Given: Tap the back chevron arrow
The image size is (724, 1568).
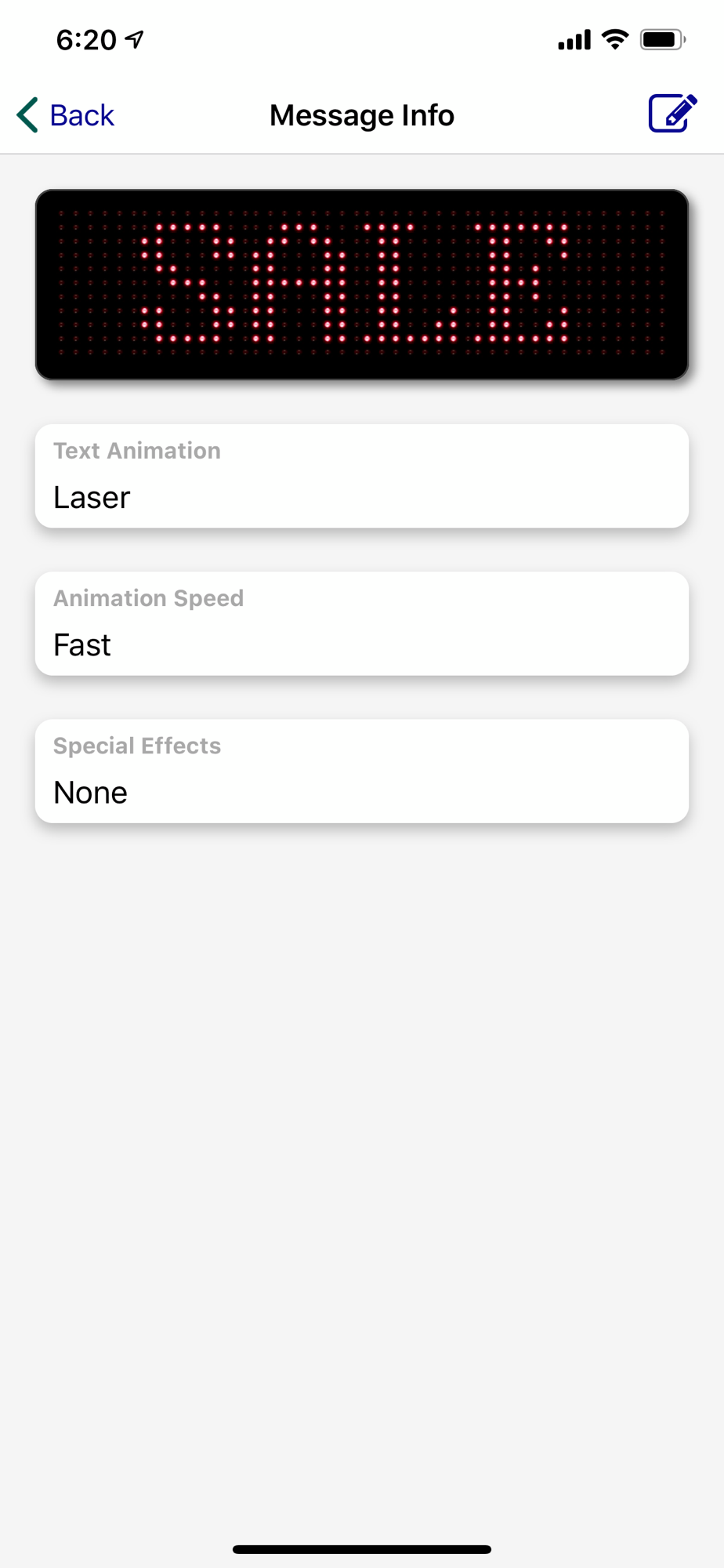Looking at the screenshot, I should pos(27,115).
